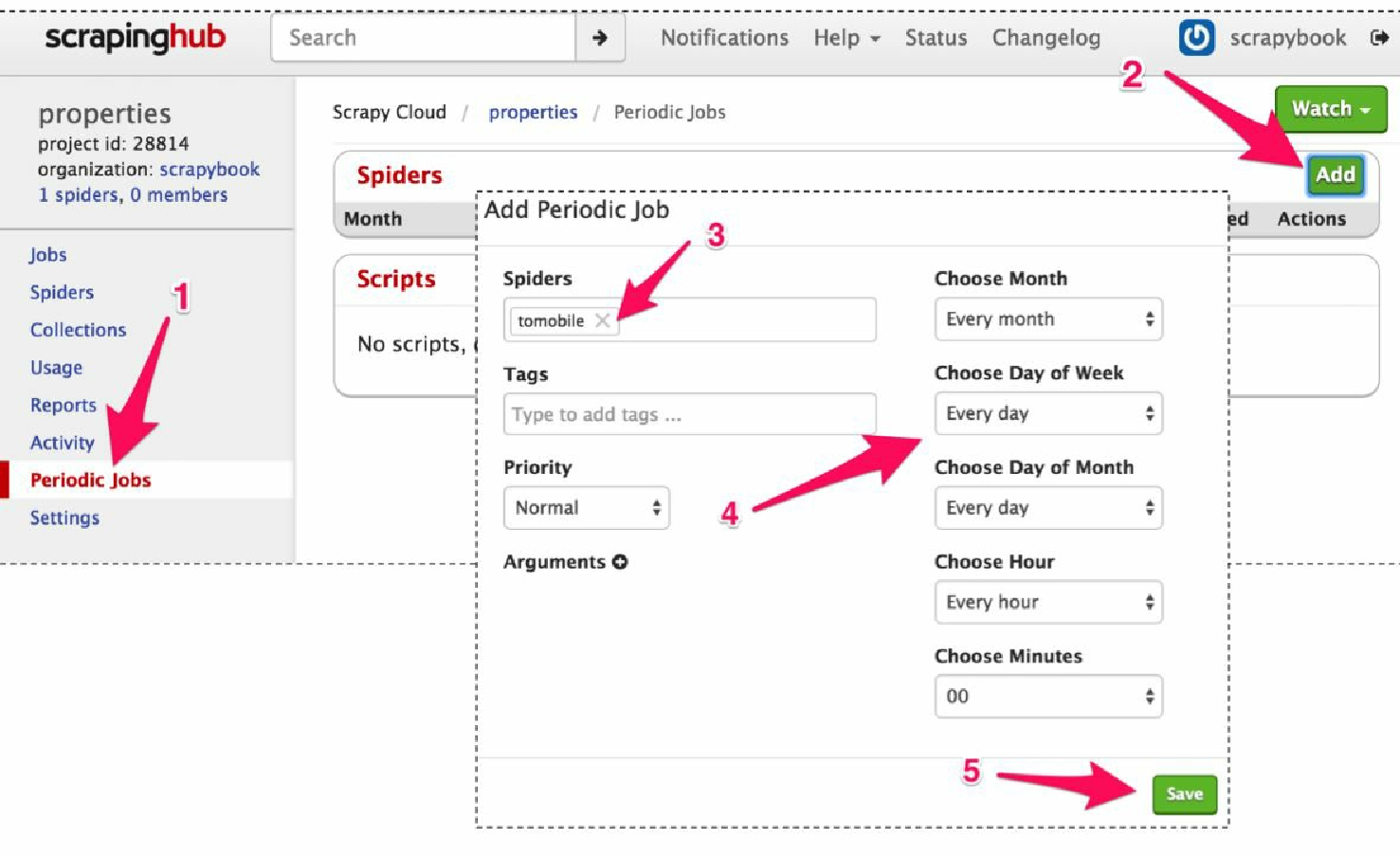Click the logout icon beside scrapybook
This screenshot has width=1400, height=855.
1379,38
